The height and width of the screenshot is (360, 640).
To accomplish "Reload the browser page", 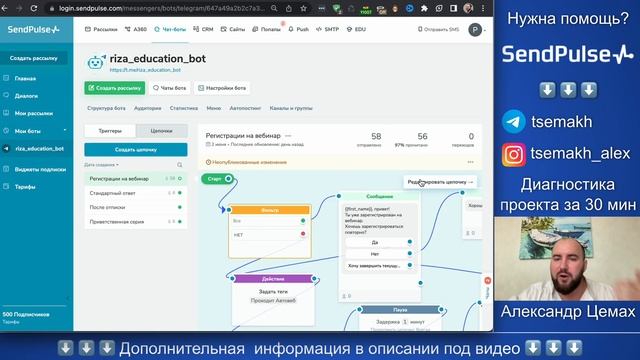I will click(x=34, y=8).
